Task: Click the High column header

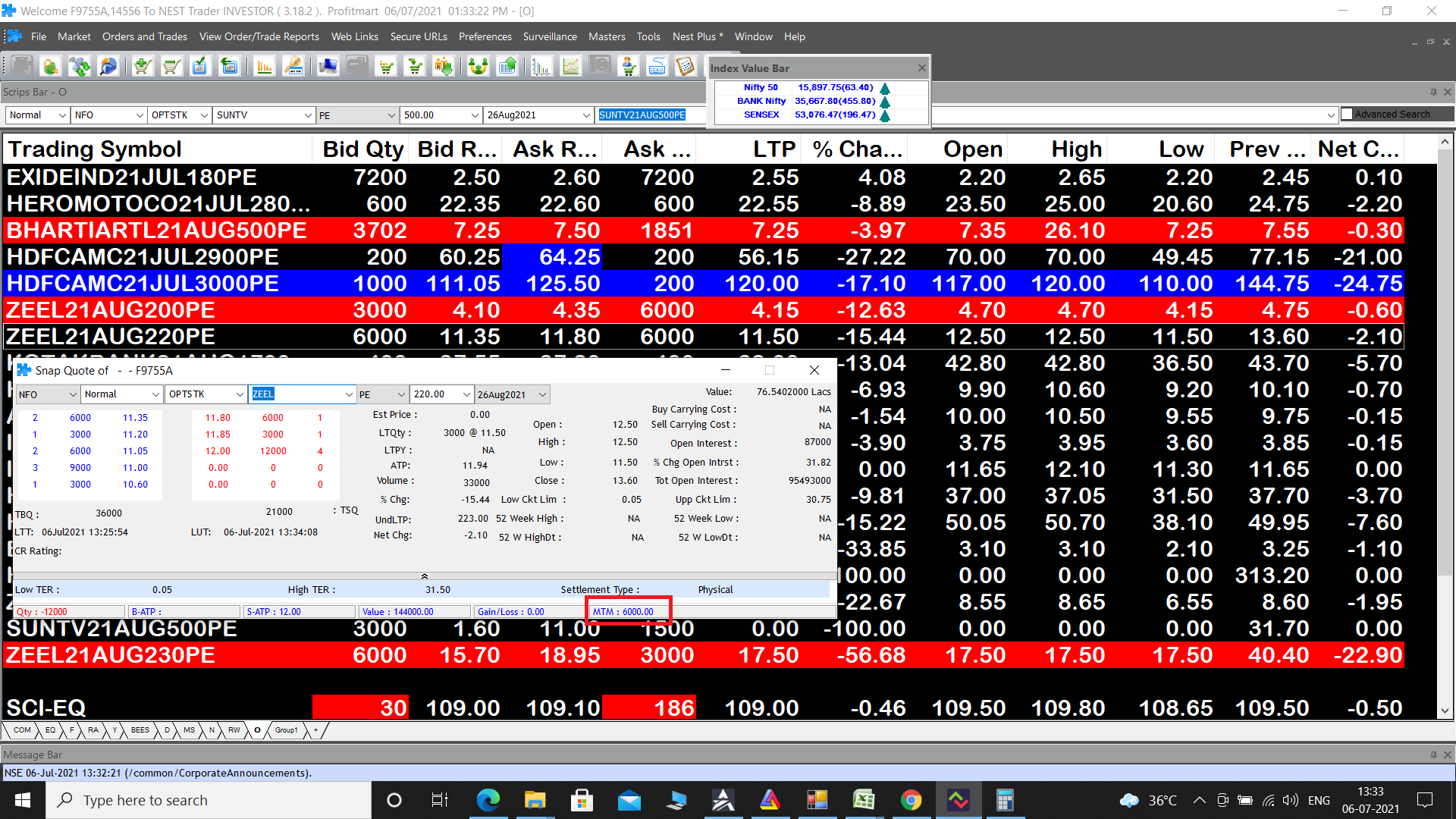Action: [x=1057, y=149]
